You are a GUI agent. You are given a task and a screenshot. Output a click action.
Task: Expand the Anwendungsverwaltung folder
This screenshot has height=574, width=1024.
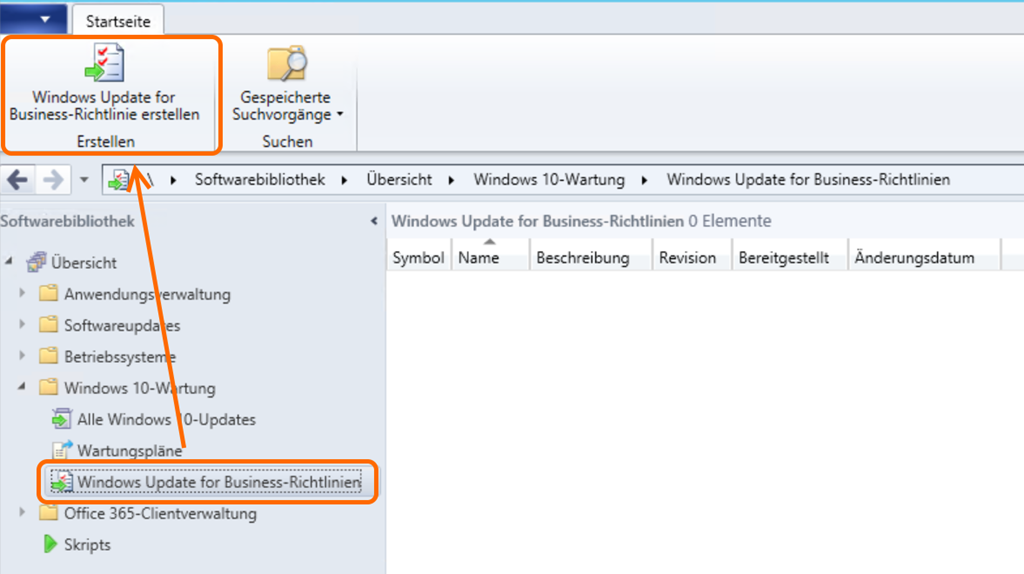[23, 294]
